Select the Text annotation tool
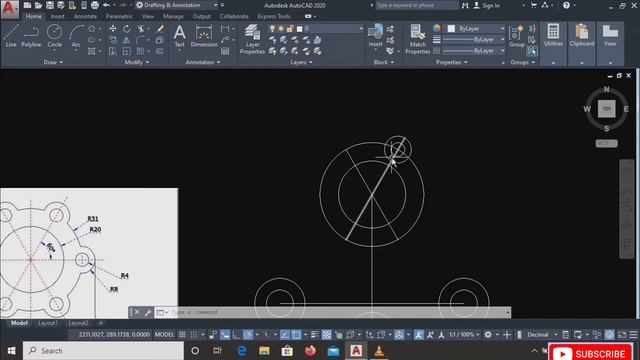Viewport: 640px width, 360px height. click(180, 36)
